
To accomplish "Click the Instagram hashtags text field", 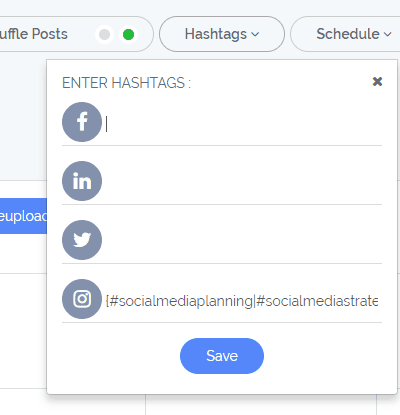I will [x=243, y=301].
